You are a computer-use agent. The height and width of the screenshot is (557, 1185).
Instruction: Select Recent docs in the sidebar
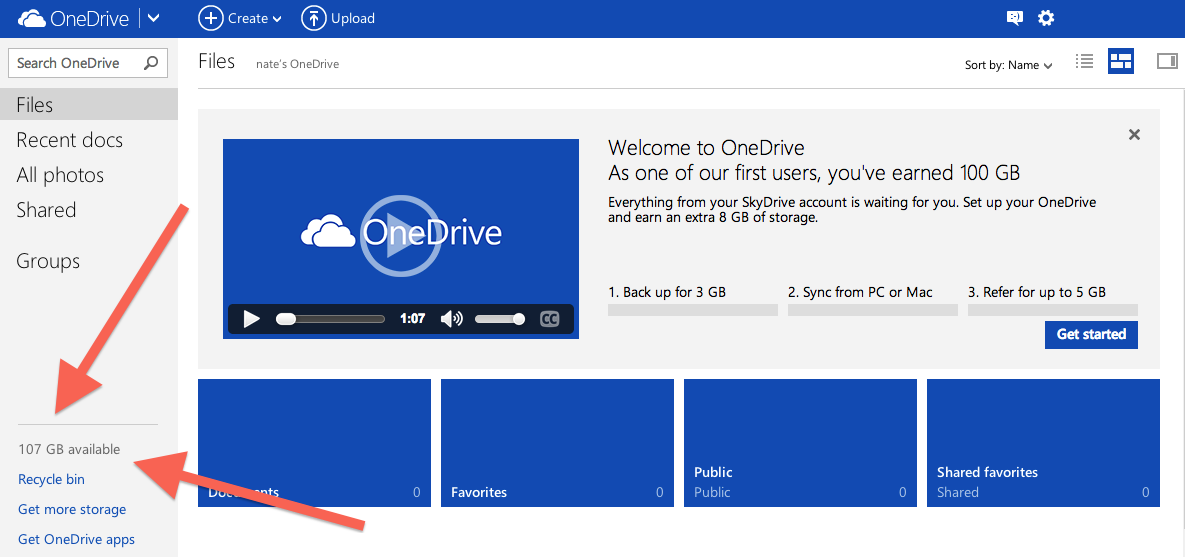(69, 140)
